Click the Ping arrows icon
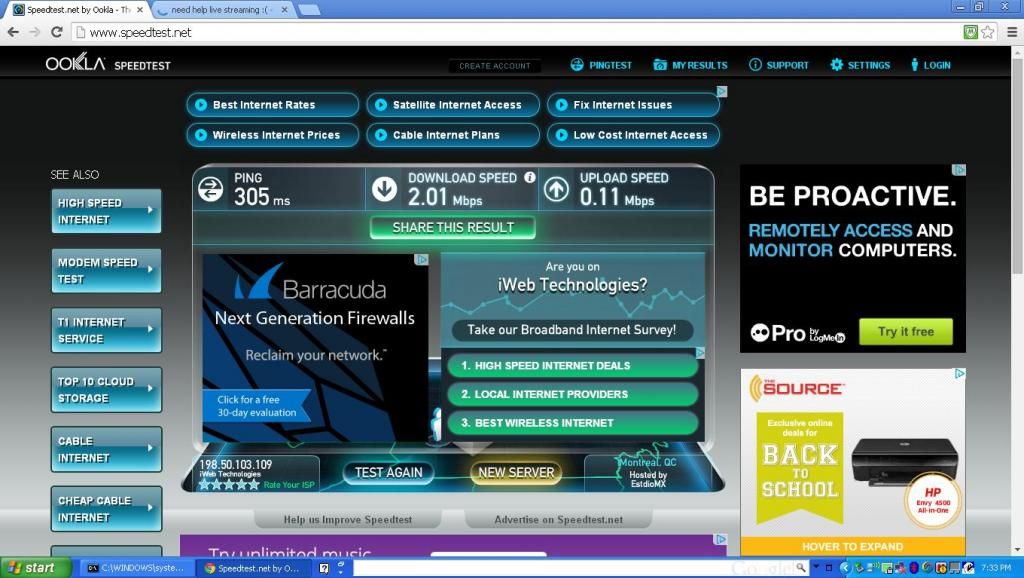Viewport: 1024px width, 578px height. tap(210, 189)
